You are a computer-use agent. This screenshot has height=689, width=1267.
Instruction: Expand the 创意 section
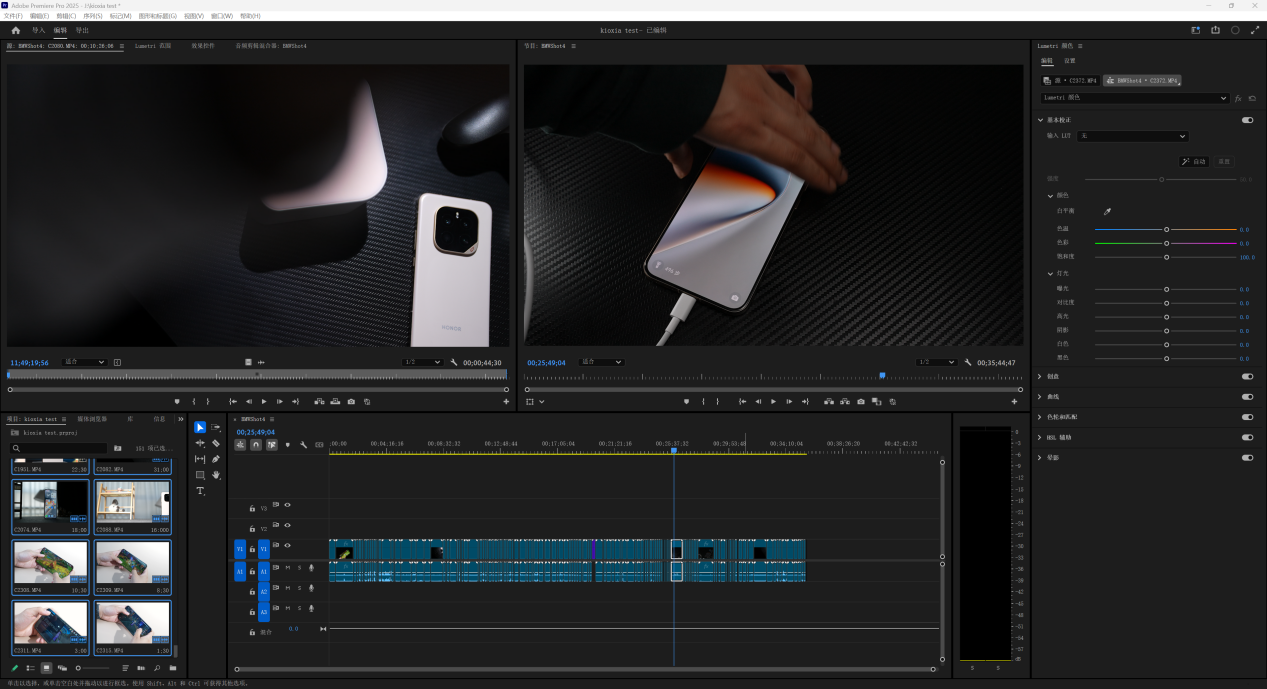pyautogui.click(x=1040, y=377)
